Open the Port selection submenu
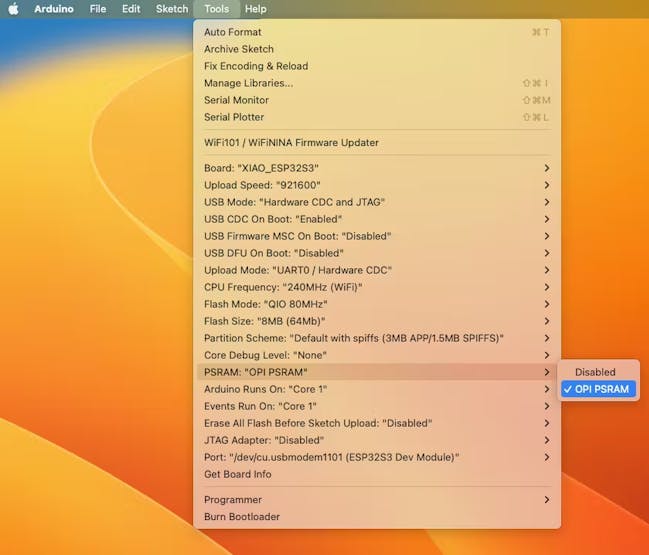The image size is (649, 555). point(331,457)
